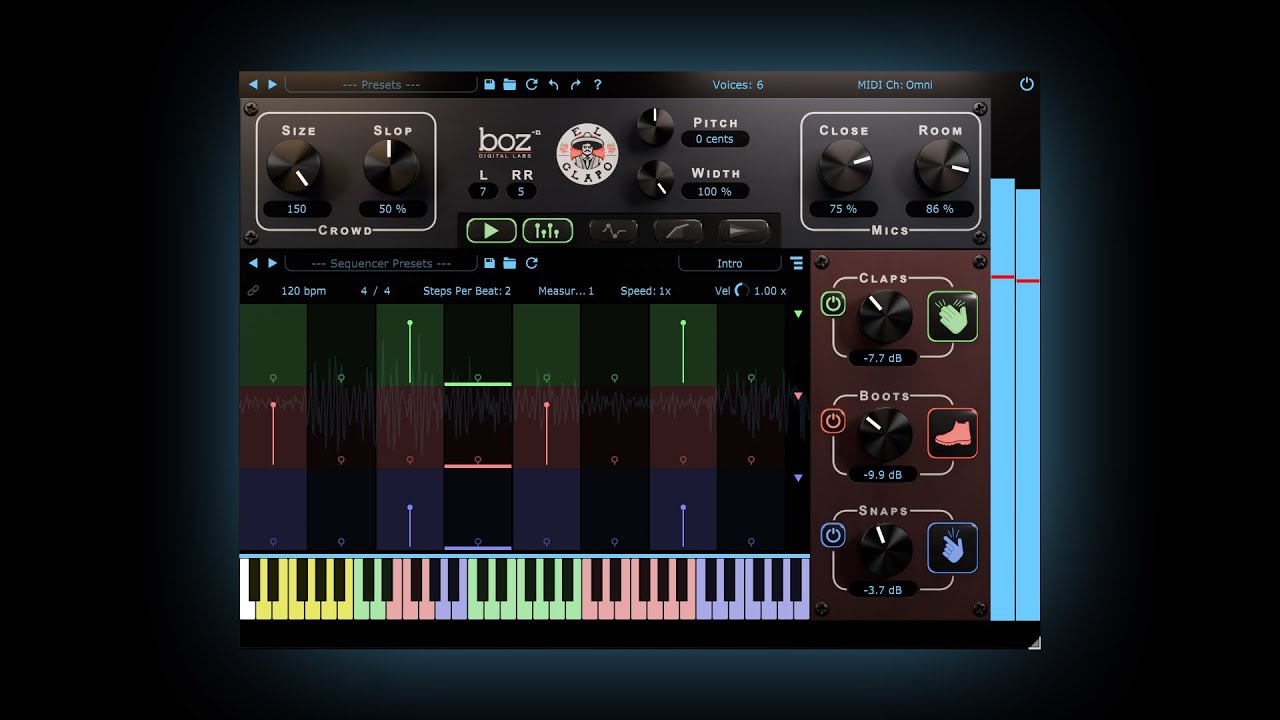
Task: Open help with the question mark icon
Action: [598, 85]
